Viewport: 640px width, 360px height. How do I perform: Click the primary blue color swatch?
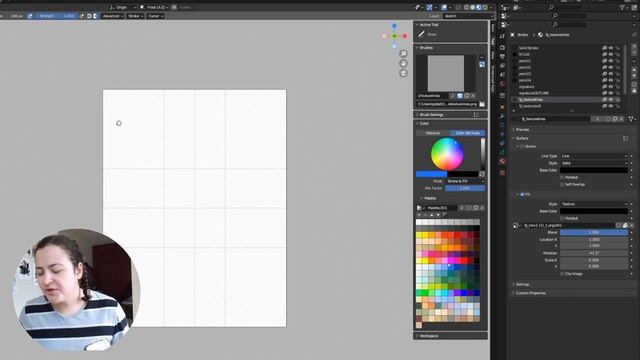point(431,174)
